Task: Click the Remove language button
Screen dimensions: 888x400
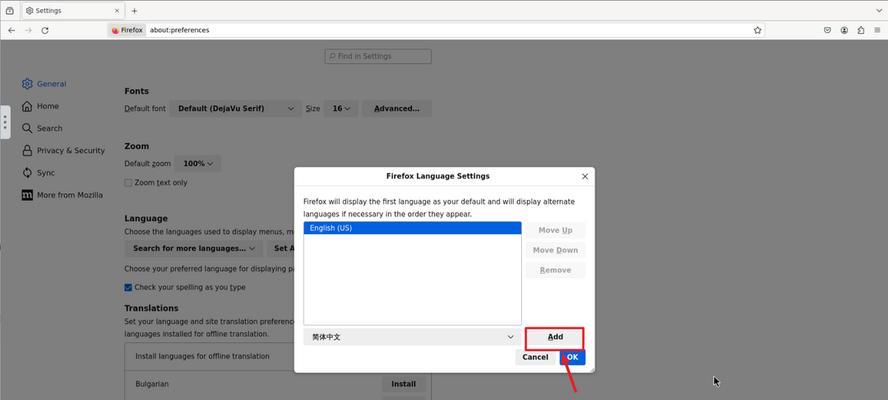Action: pos(555,270)
